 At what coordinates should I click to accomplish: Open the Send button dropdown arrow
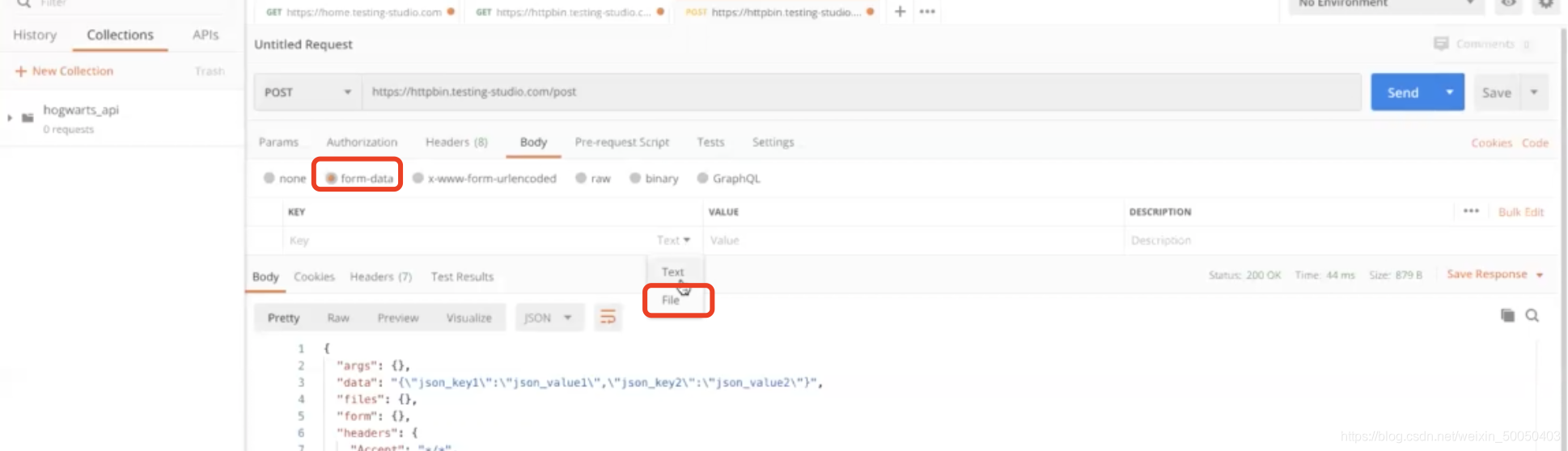(1450, 92)
